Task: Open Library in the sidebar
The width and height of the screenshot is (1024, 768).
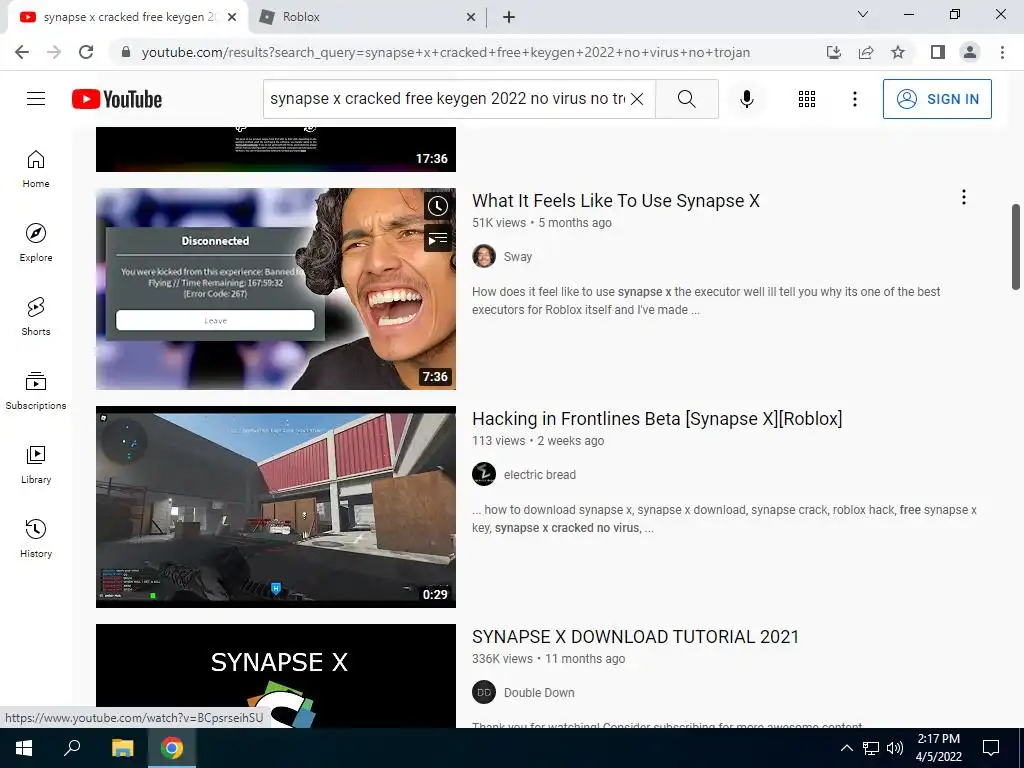Action: 36,464
